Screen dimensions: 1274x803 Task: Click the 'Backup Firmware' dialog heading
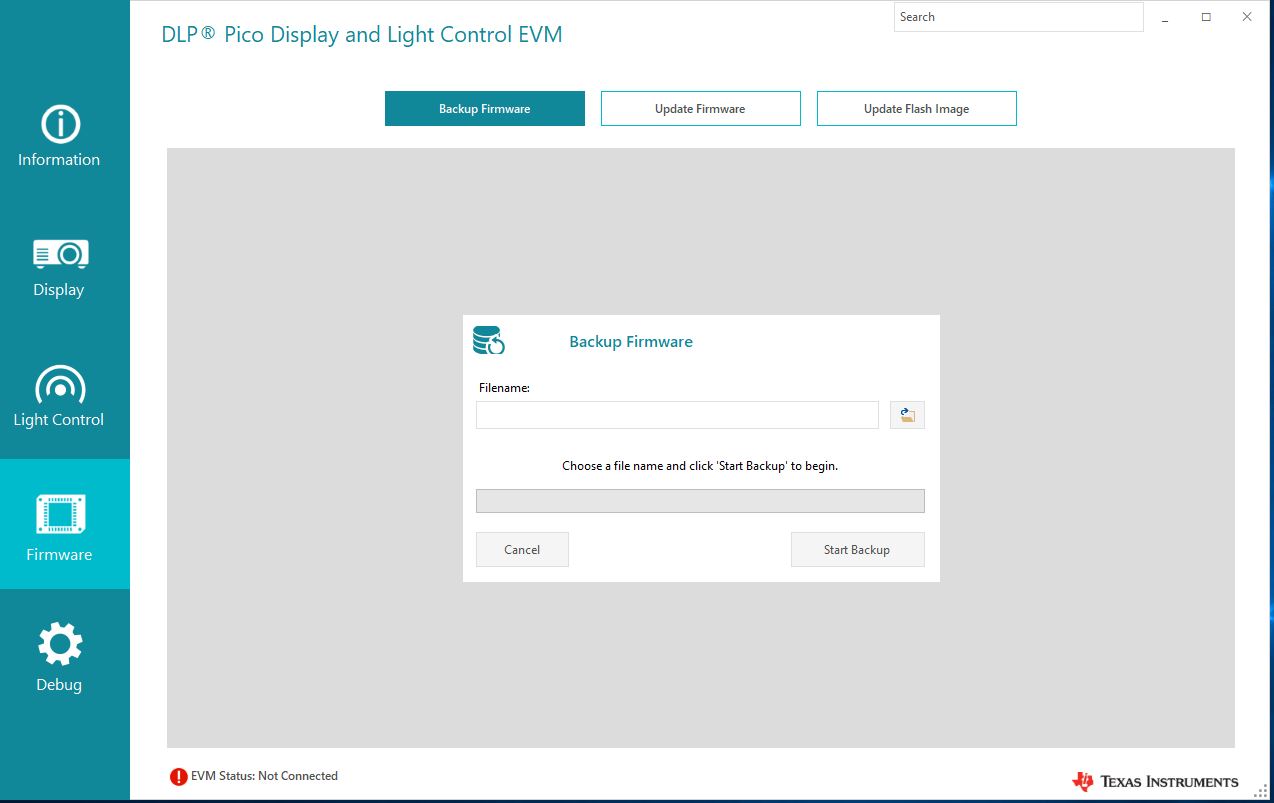[631, 342]
